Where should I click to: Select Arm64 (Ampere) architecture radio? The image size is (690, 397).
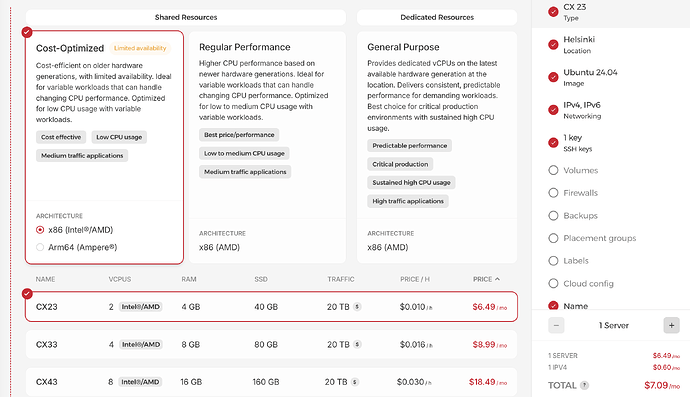40,247
